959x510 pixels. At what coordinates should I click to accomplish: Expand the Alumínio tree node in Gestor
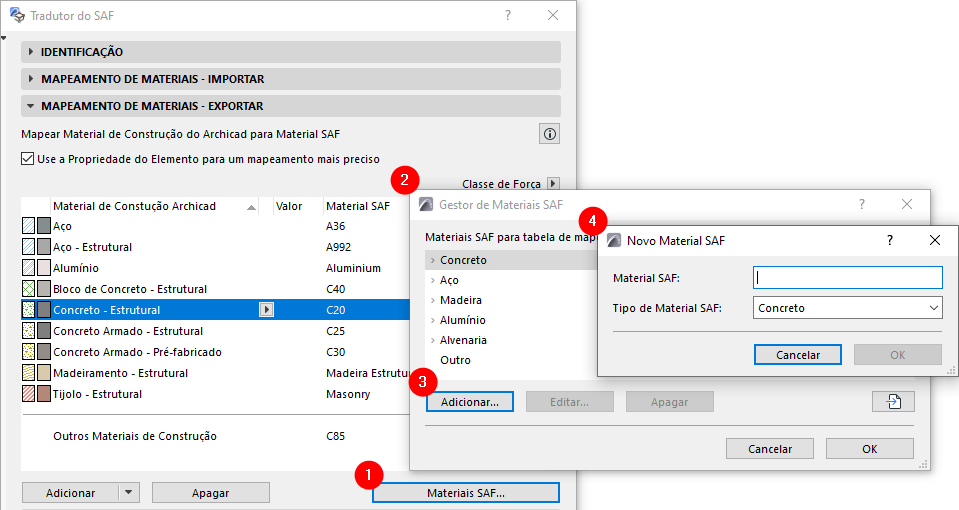click(432, 320)
